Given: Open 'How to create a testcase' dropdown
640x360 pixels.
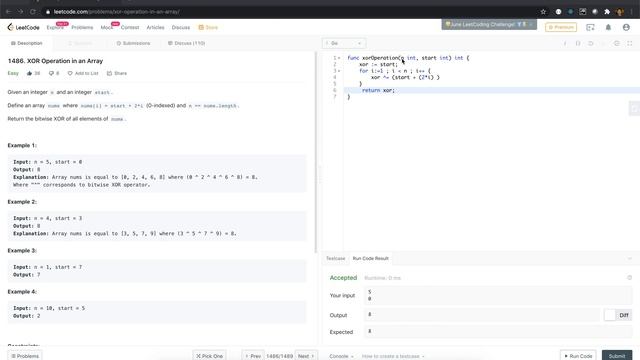Looking at the screenshot, I should (x=393, y=356).
